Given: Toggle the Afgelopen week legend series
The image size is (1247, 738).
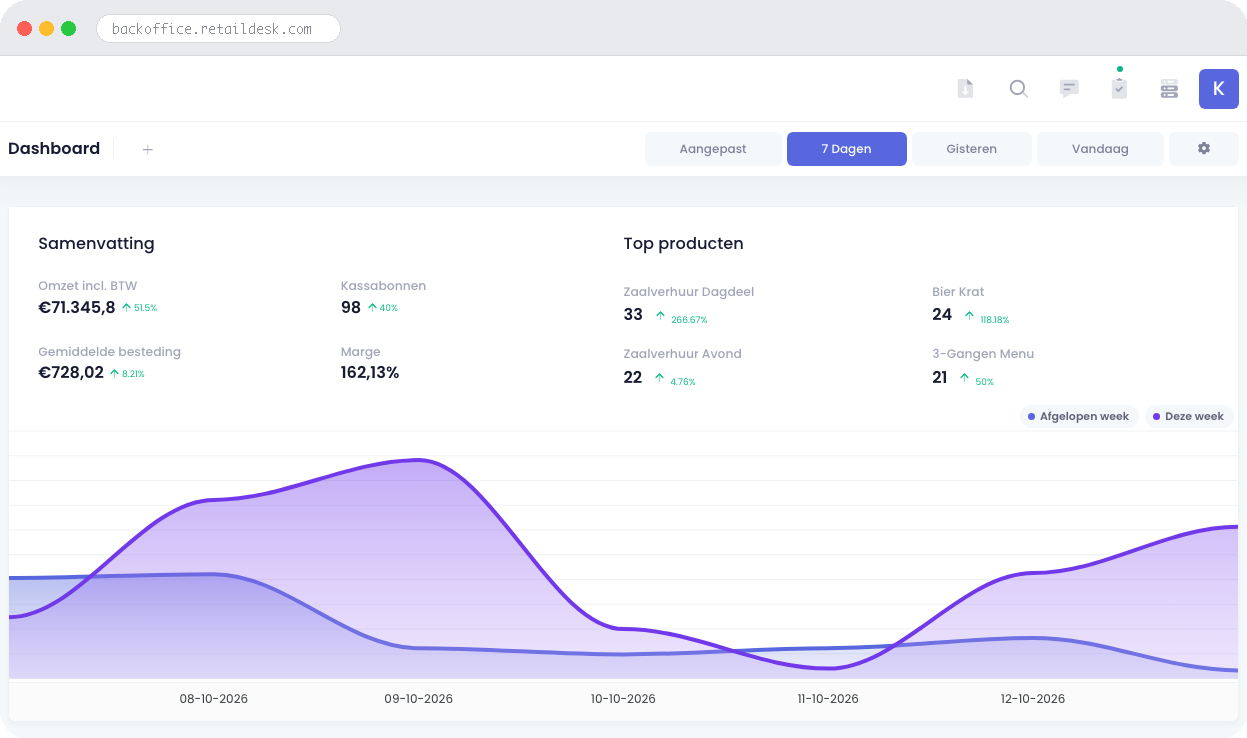Looking at the screenshot, I should [1079, 416].
